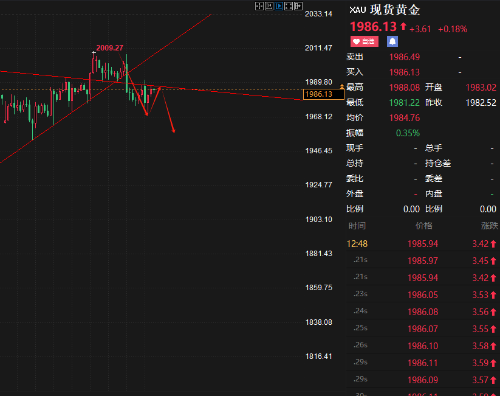The height and width of the screenshot is (396, 500).
Task: Click the highlighted blue play icon in chart toolbar
Action: tap(279, 6)
